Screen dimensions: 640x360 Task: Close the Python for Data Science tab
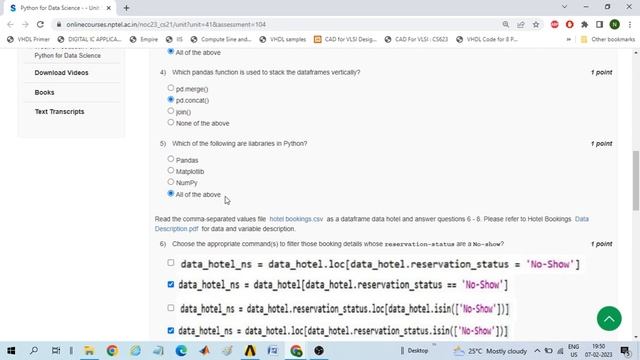[109, 8]
